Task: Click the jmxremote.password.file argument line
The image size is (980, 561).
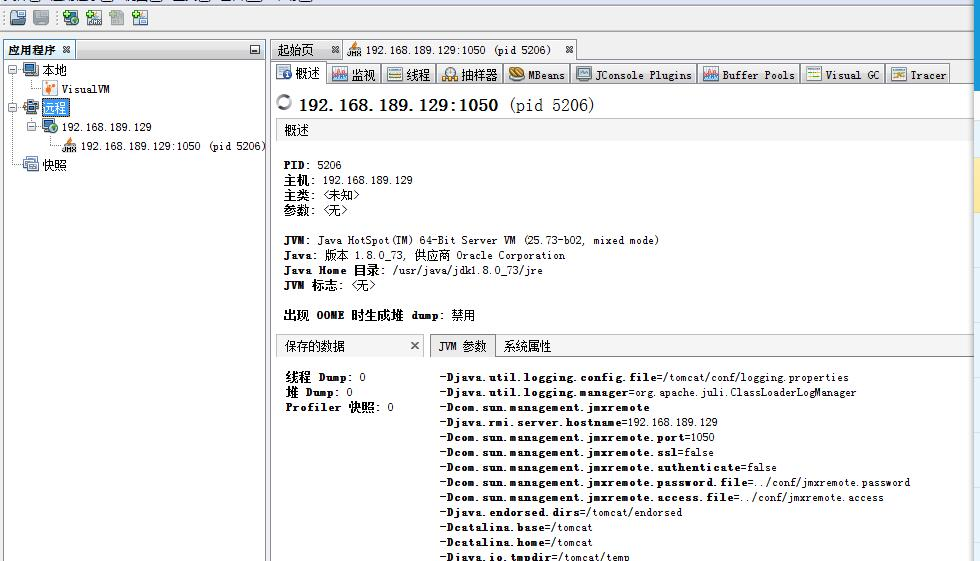Action: coord(674,482)
